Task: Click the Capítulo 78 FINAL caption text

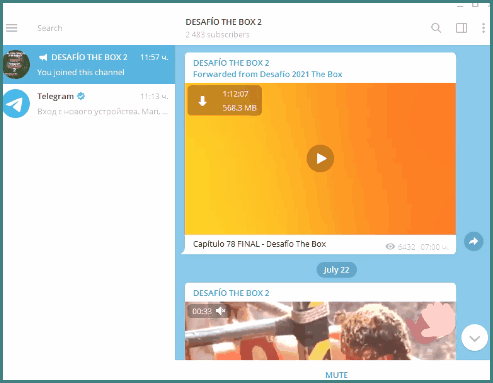Action: coord(259,244)
